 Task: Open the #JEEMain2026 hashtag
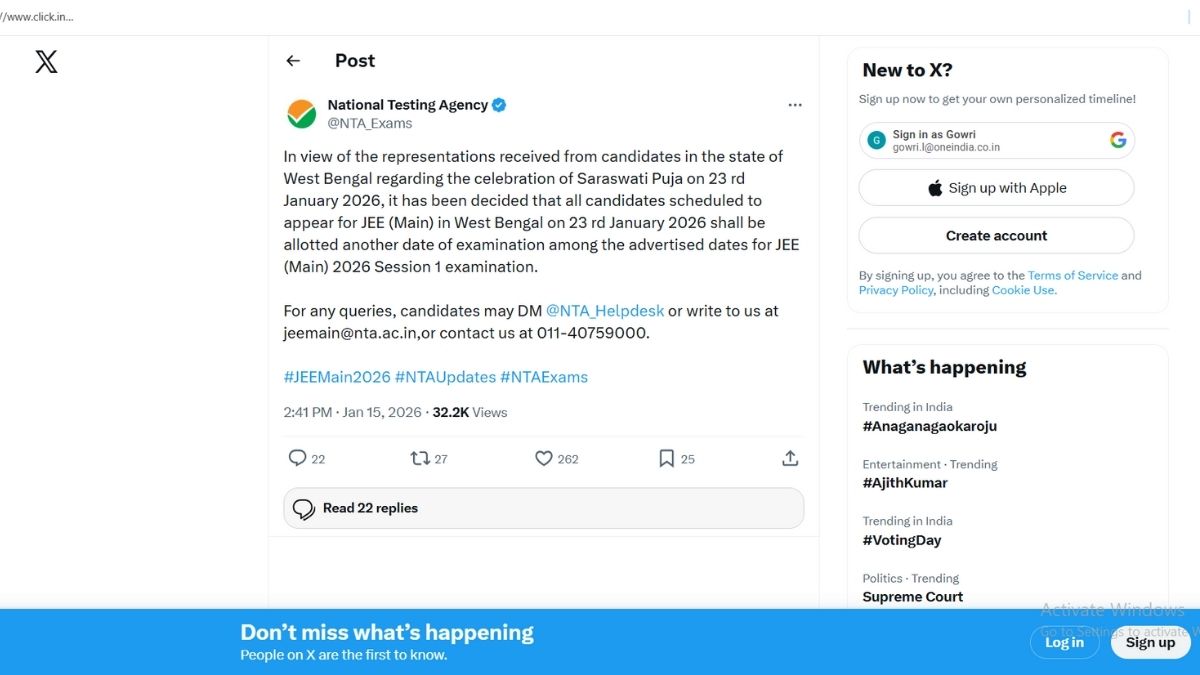[x=335, y=377]
